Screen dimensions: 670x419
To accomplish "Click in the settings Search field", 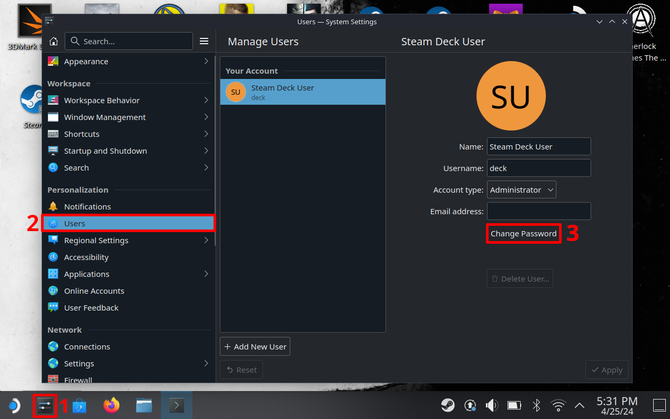I will point(129,41).
